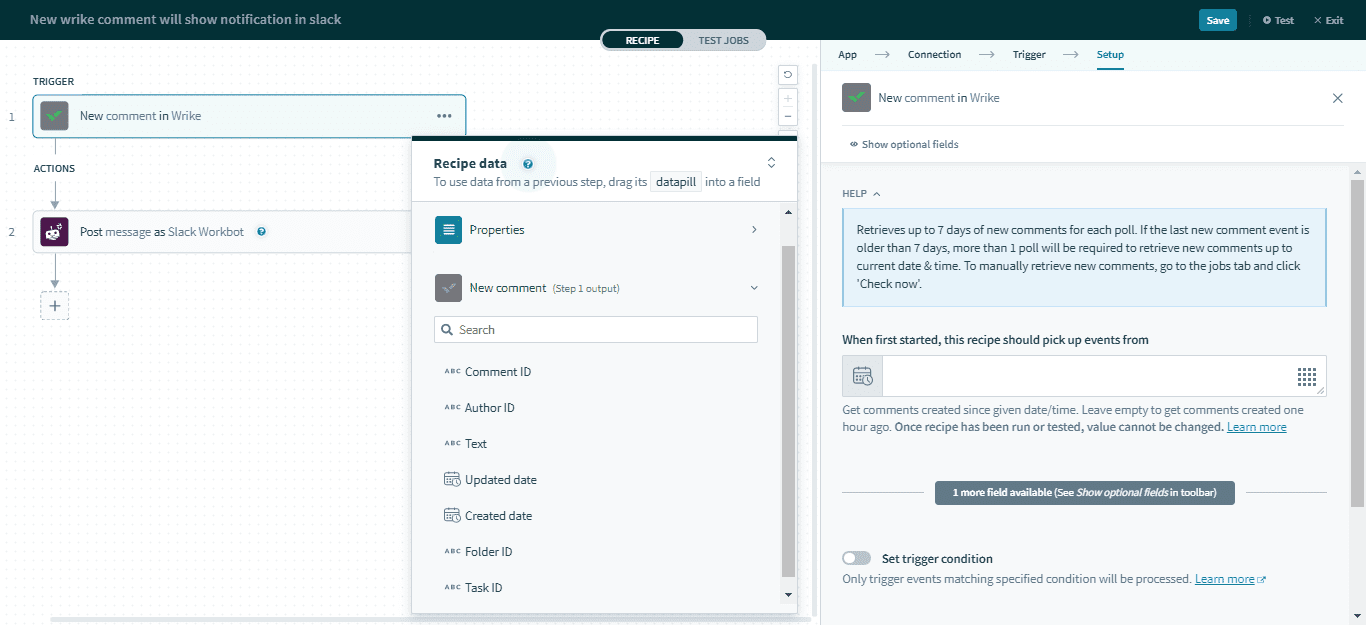The width and height of the screenshot is (1366, 625).
Task: Expand the Properties section
Action: pos(753,230)
